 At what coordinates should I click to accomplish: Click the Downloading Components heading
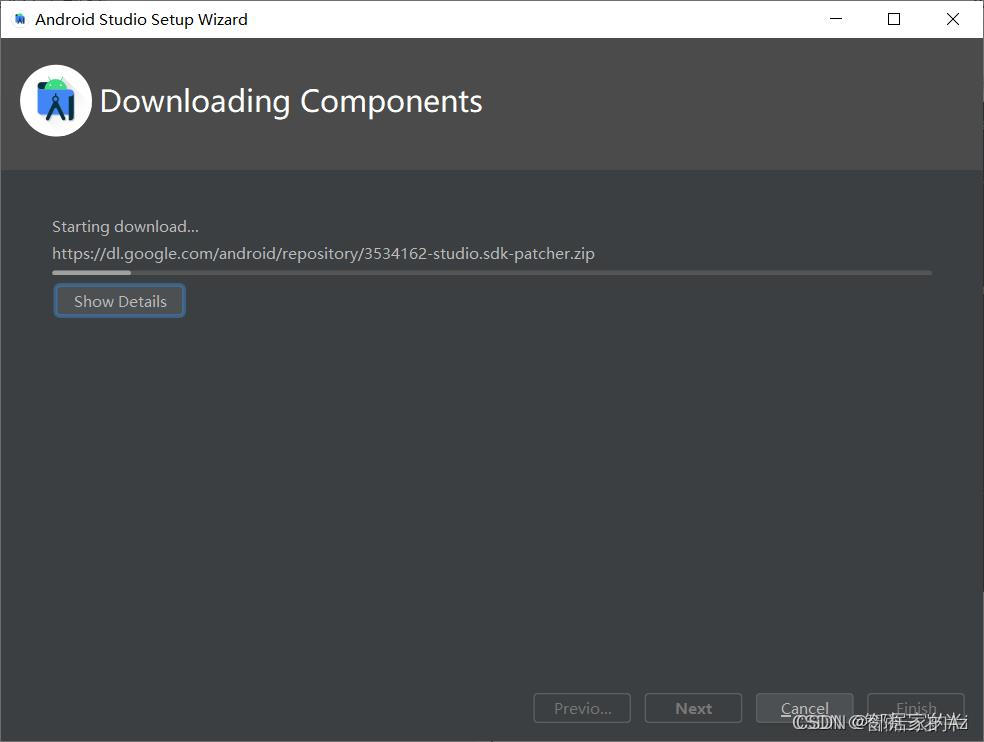(291, 101)
